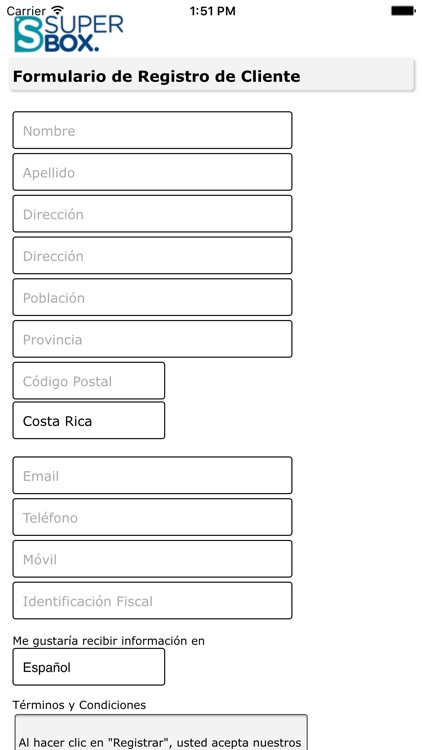Click the terms text box mentioning "Registrar"

point(161,732)
